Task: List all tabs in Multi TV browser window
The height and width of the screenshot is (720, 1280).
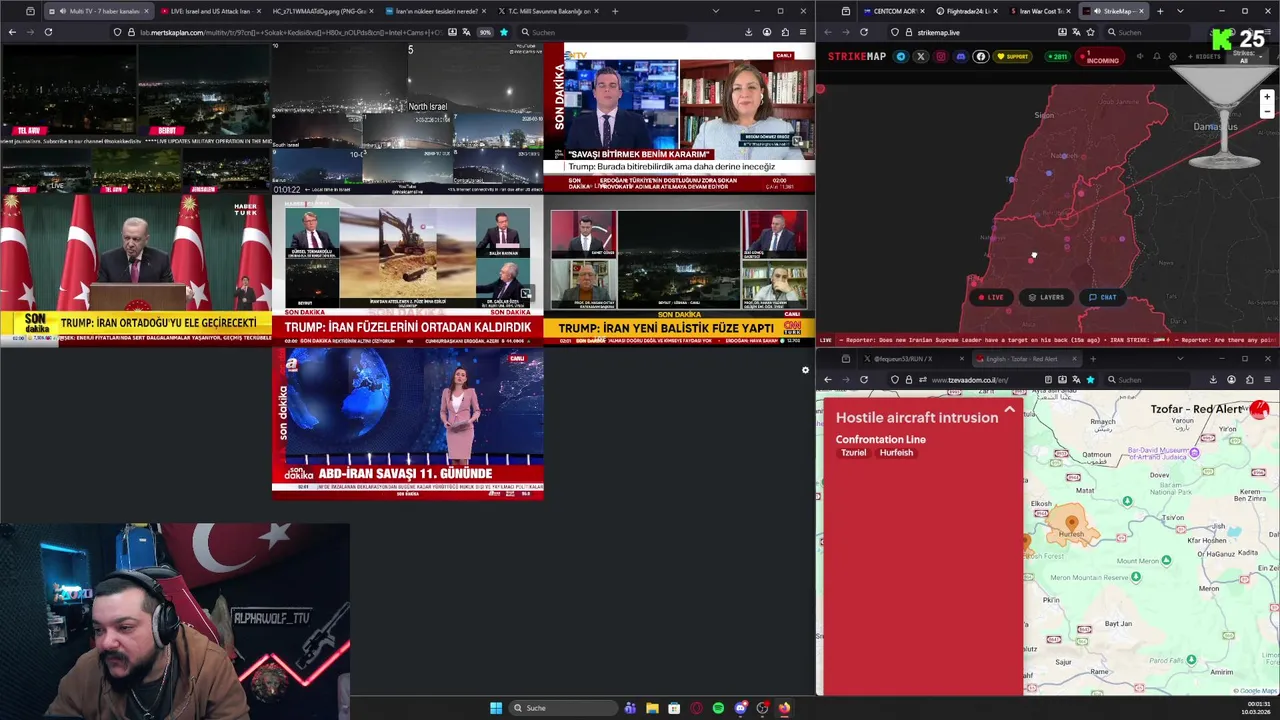Action: point(715,11)
